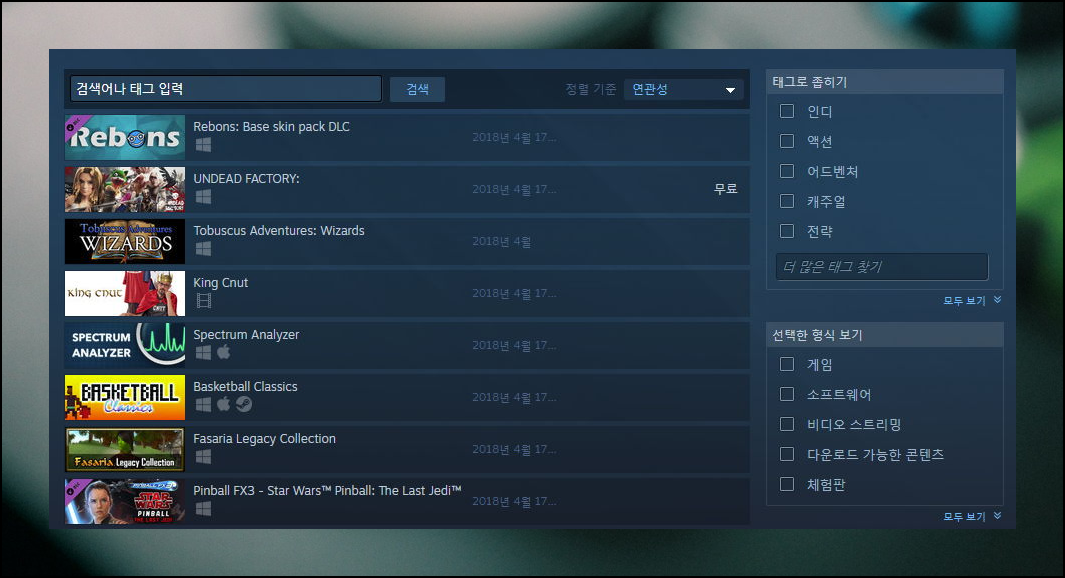Open the Fasaria Legacy Collection title
This screenshot has height=578, width=1065.
[264, 439]
